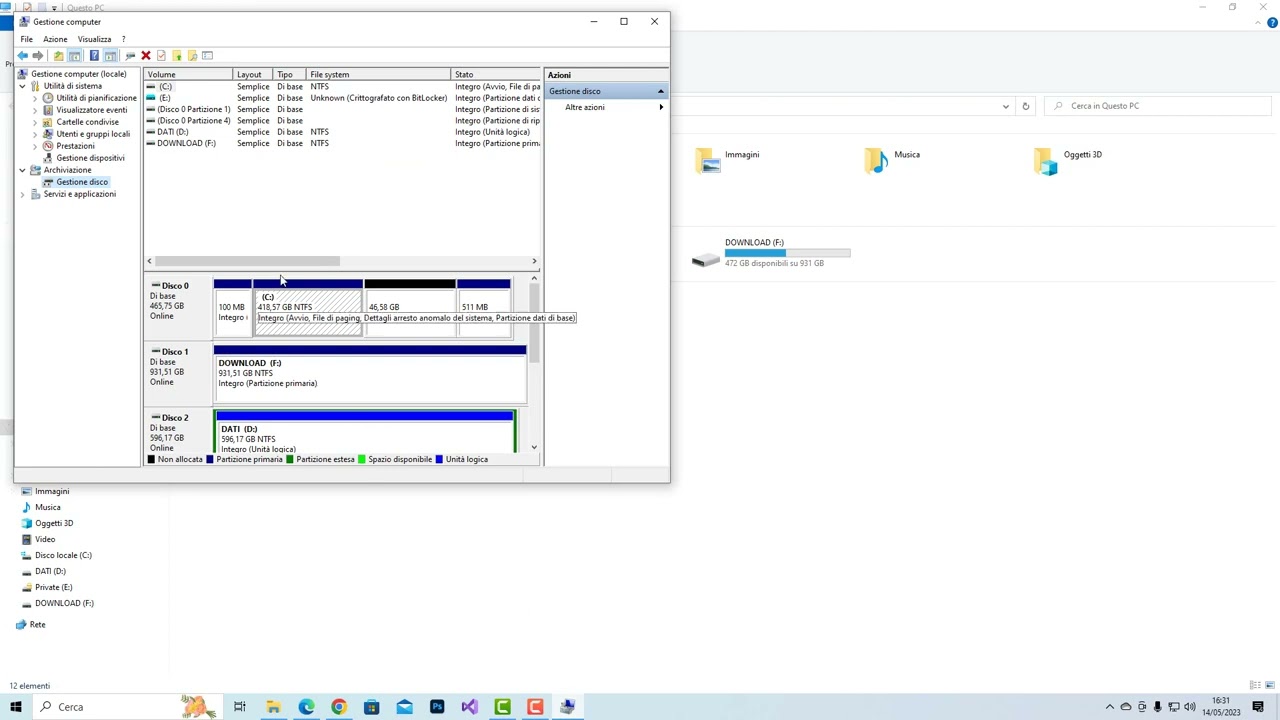1280x720 pixels.
Task: Open the ? help menu
Action: (x=123, y=39)
